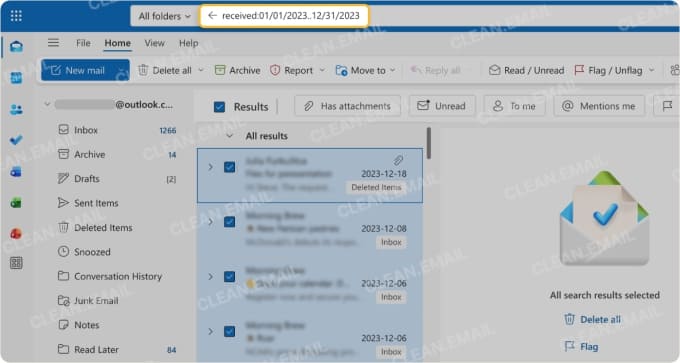Click the attachment paperclip on first message

[398, 160]
